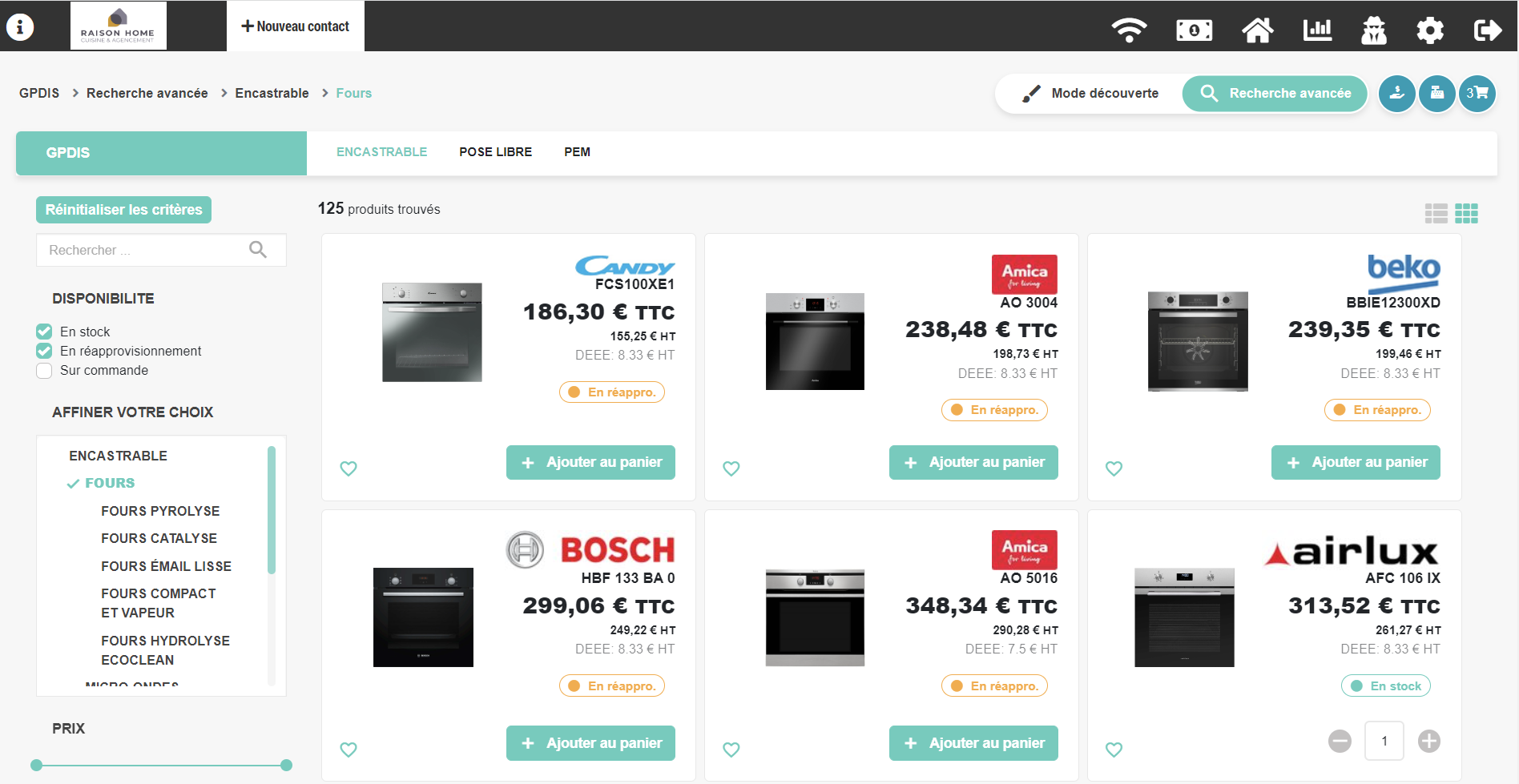Open the PEM tab
The width and height of the screenshot is (1519, 784).
pyautogui.click(x=577, y=152)
